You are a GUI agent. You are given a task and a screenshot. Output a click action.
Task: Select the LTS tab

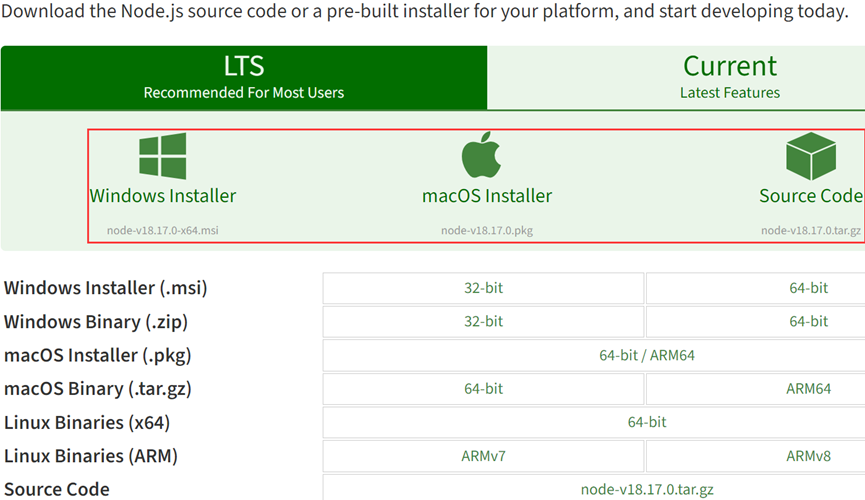pyautogui.click(x=244, y=78)
